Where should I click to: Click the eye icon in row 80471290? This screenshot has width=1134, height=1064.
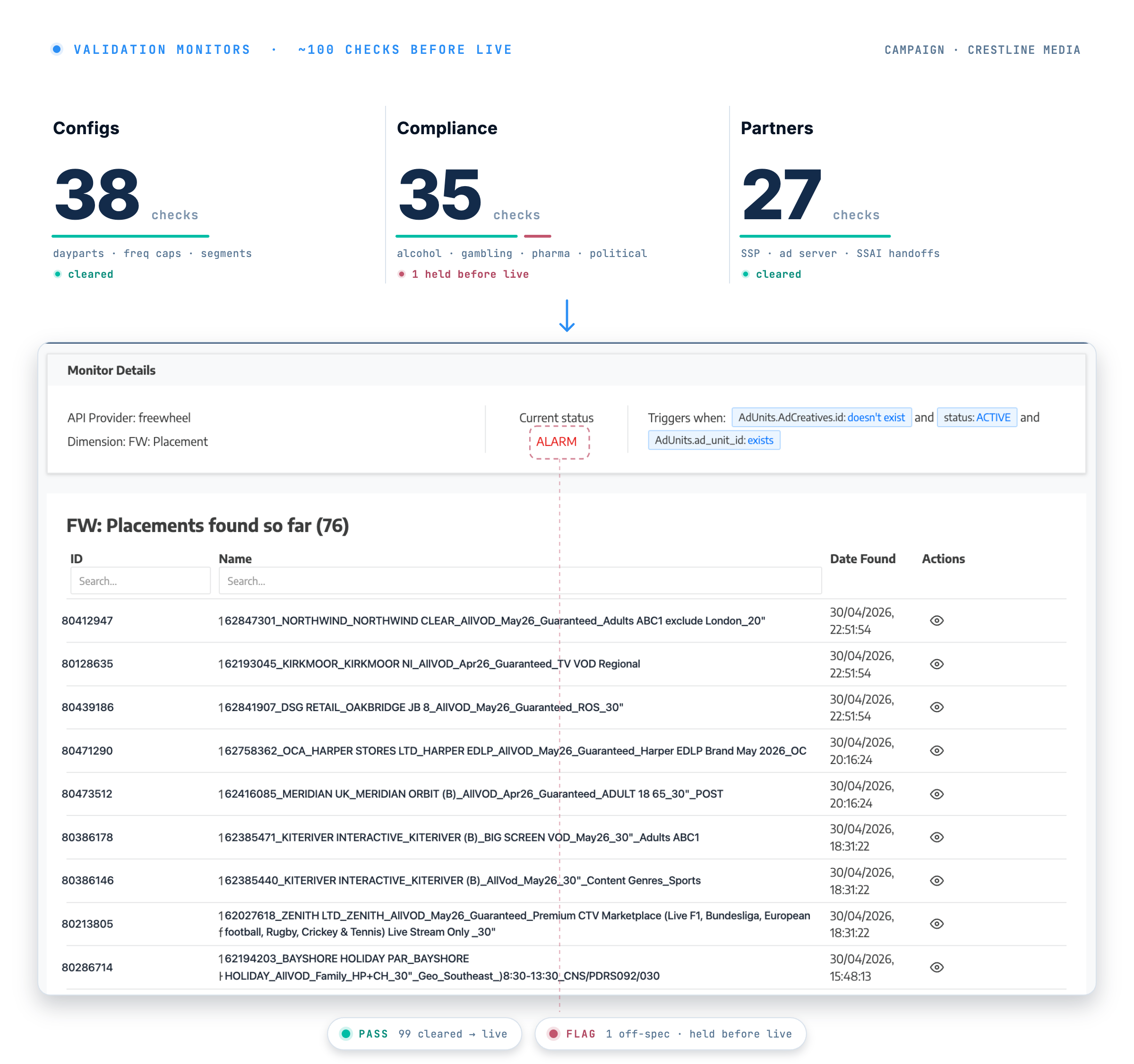[936, 750]
